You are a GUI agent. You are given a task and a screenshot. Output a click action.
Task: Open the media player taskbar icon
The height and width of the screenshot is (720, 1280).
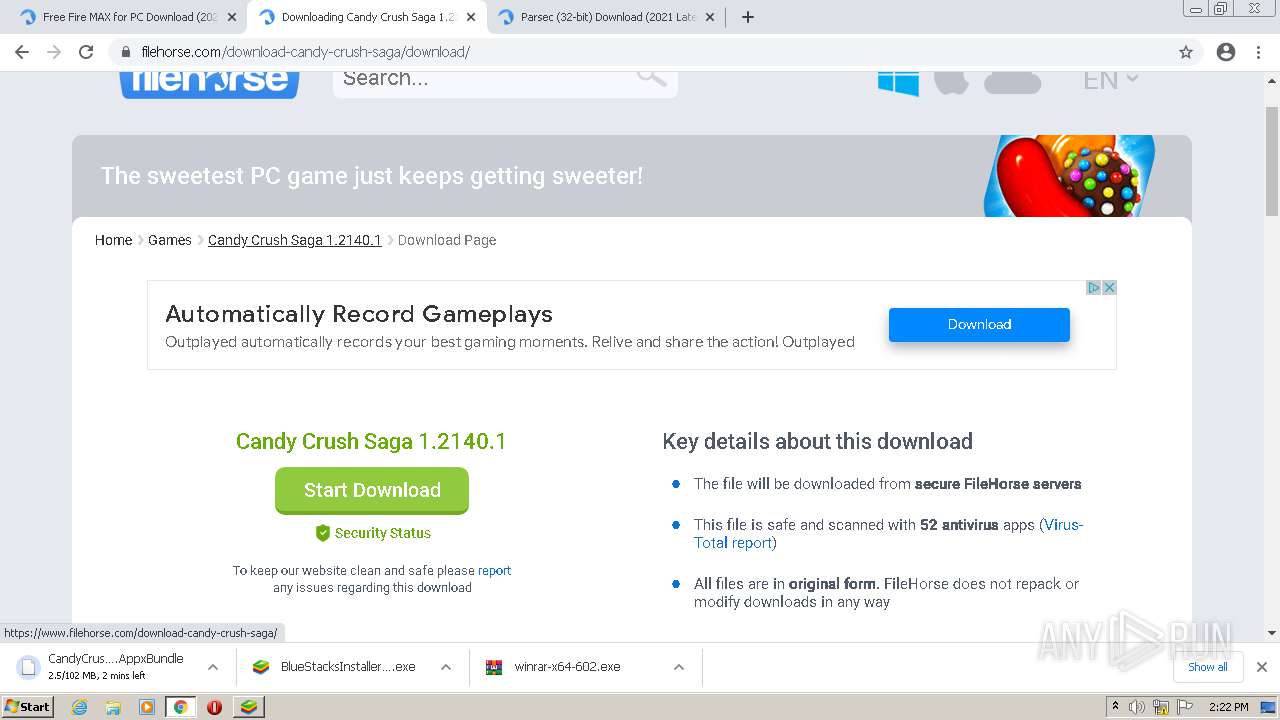click(x=147, y=707)
